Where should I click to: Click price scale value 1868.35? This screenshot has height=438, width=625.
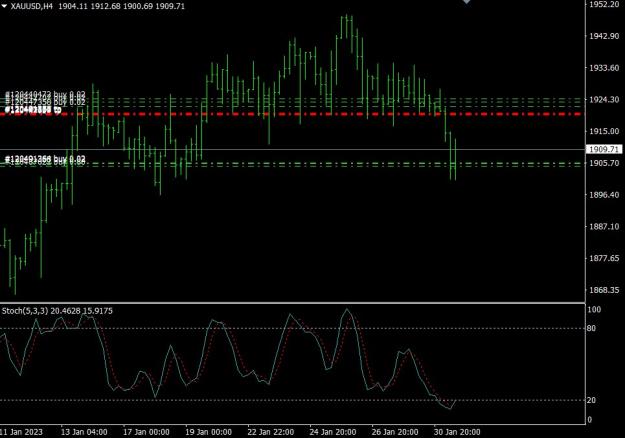pos(604,290)
